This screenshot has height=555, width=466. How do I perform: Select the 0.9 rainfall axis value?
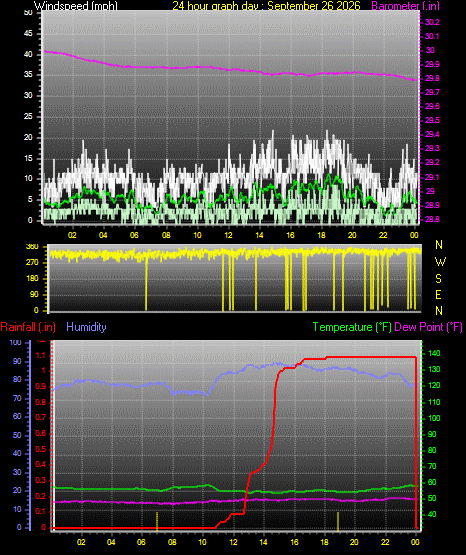41,387
